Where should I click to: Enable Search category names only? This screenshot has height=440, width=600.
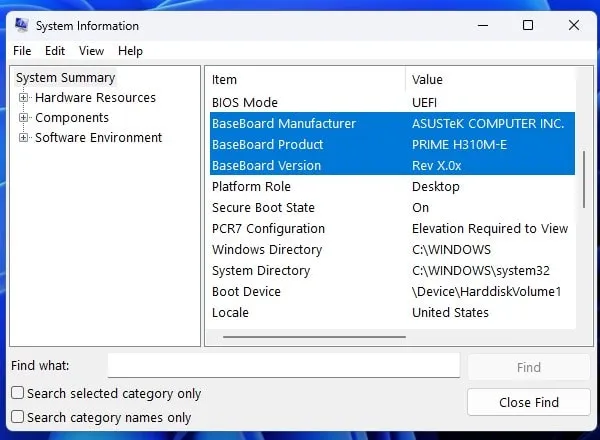pos(18,417)
